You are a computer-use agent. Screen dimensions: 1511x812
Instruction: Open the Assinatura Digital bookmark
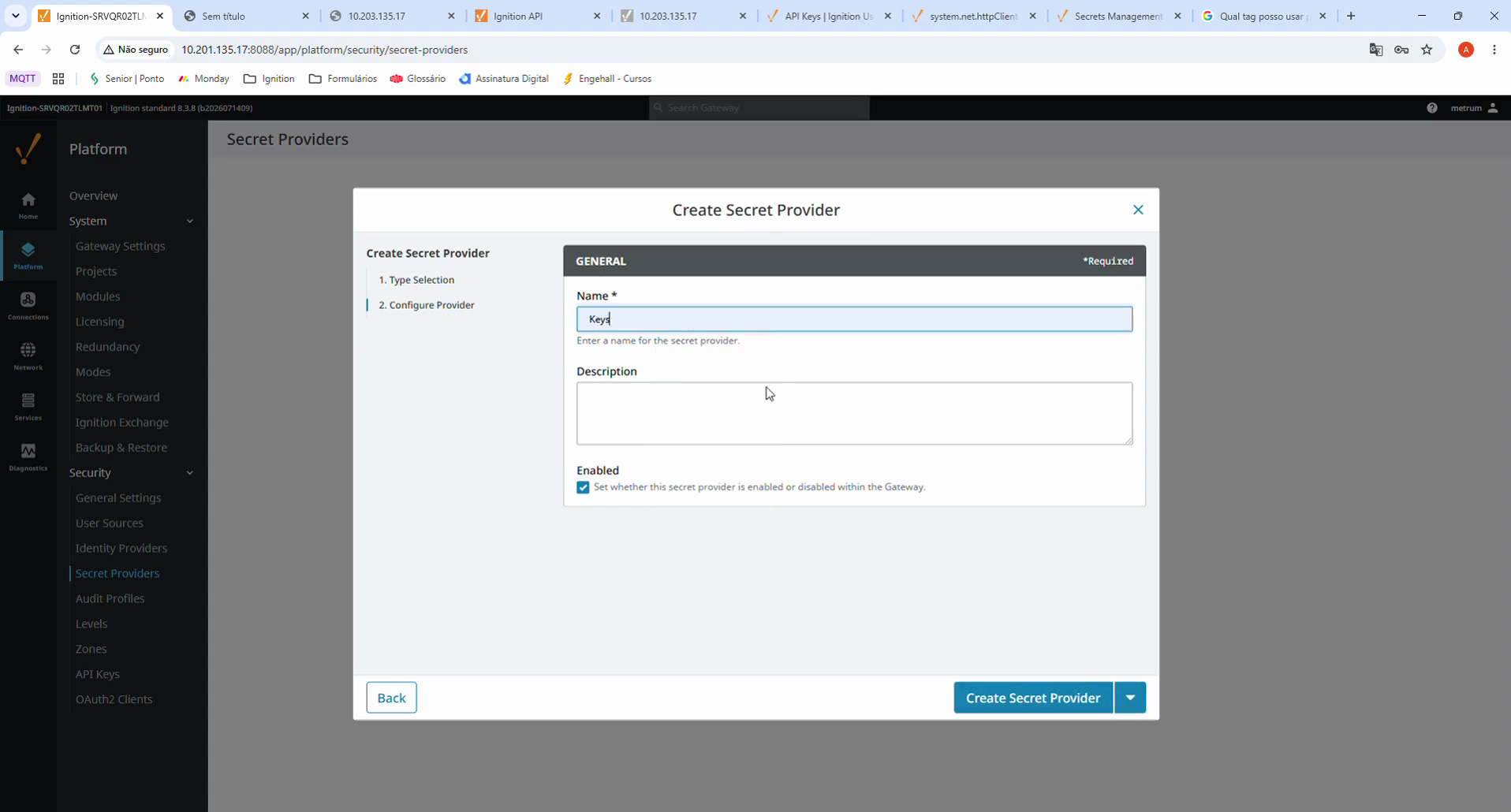click(504, 79)
